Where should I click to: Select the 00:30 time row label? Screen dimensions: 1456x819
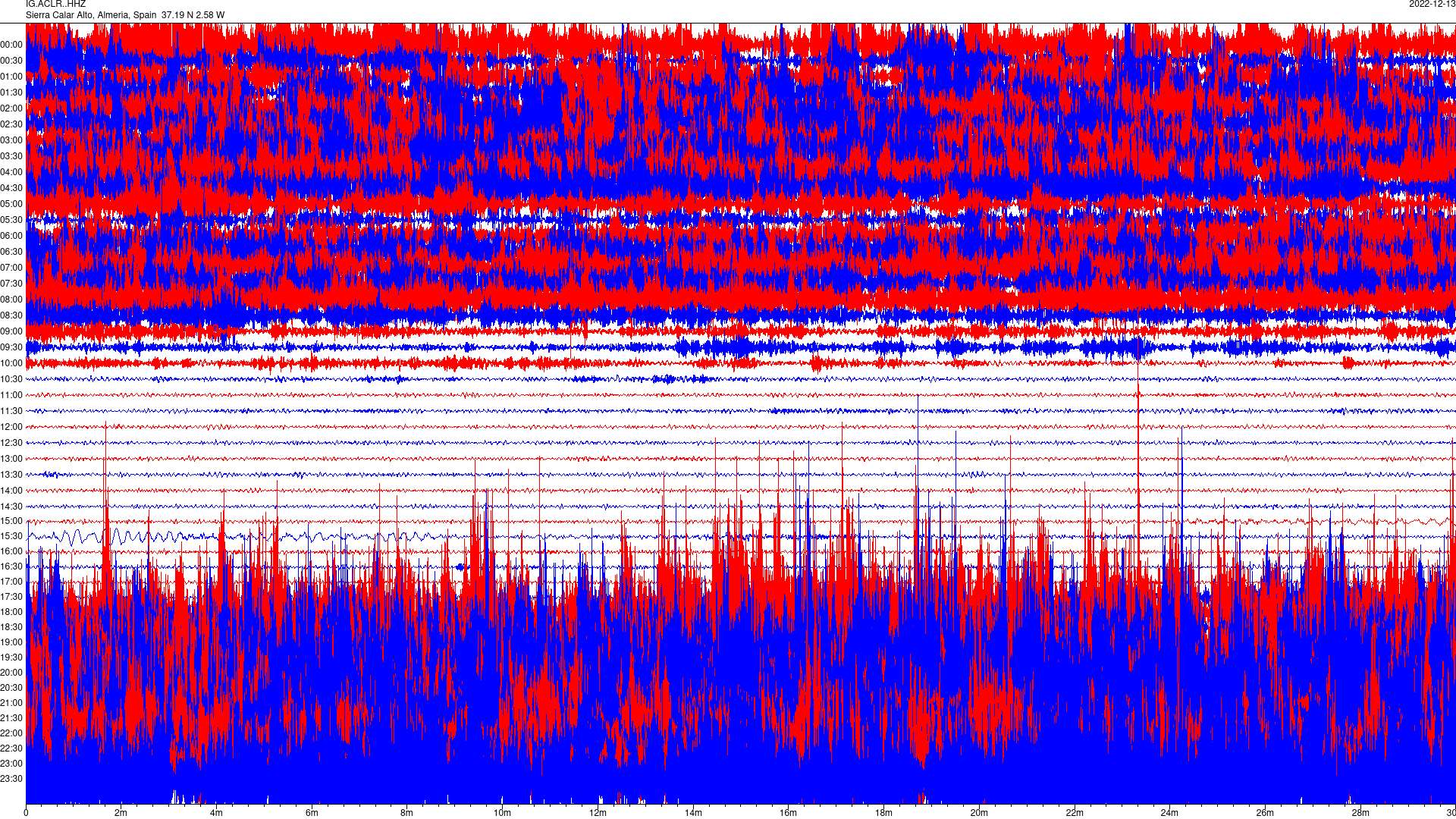point(11,61)
